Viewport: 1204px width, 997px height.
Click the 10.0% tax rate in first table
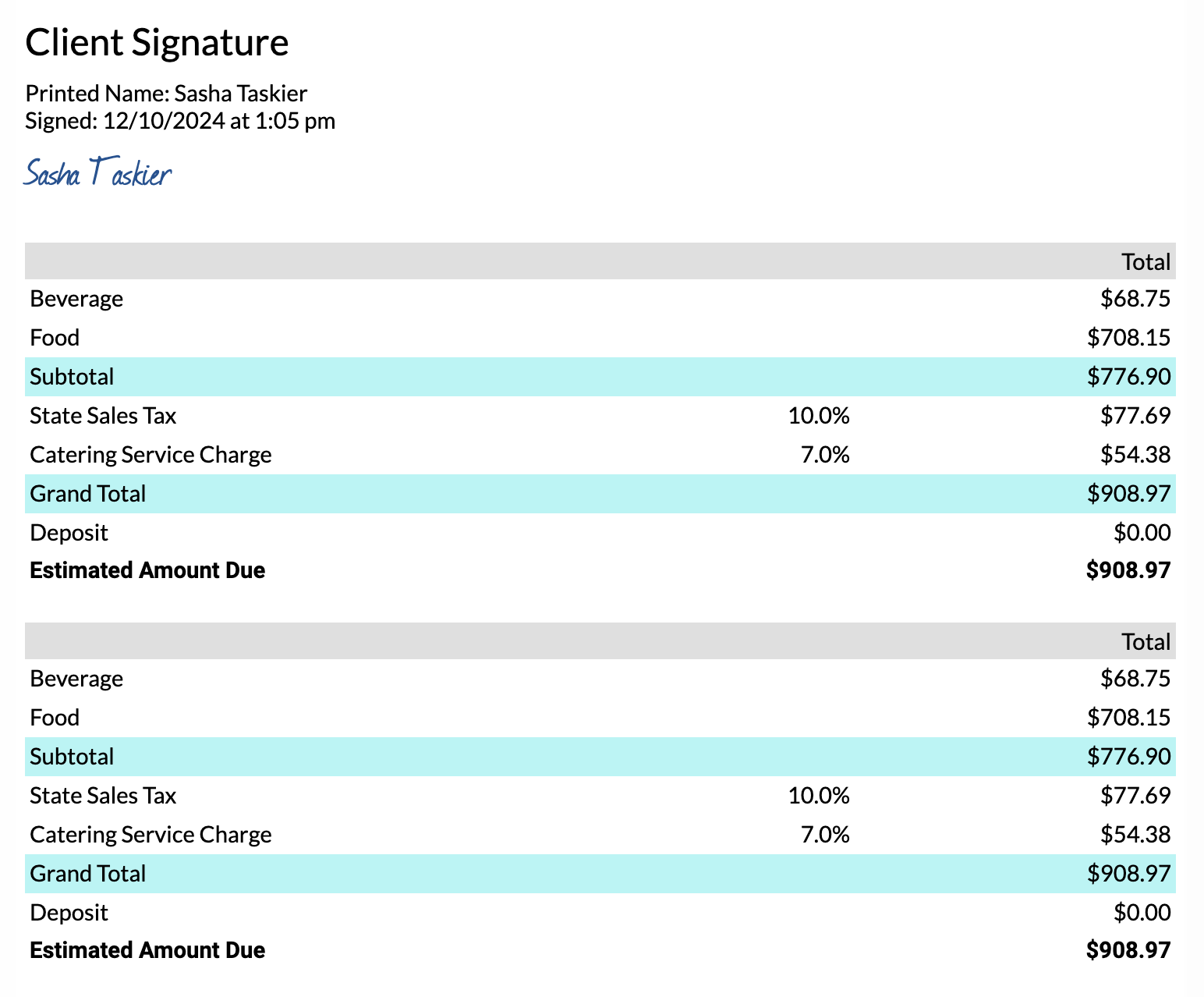coord(818,416)
